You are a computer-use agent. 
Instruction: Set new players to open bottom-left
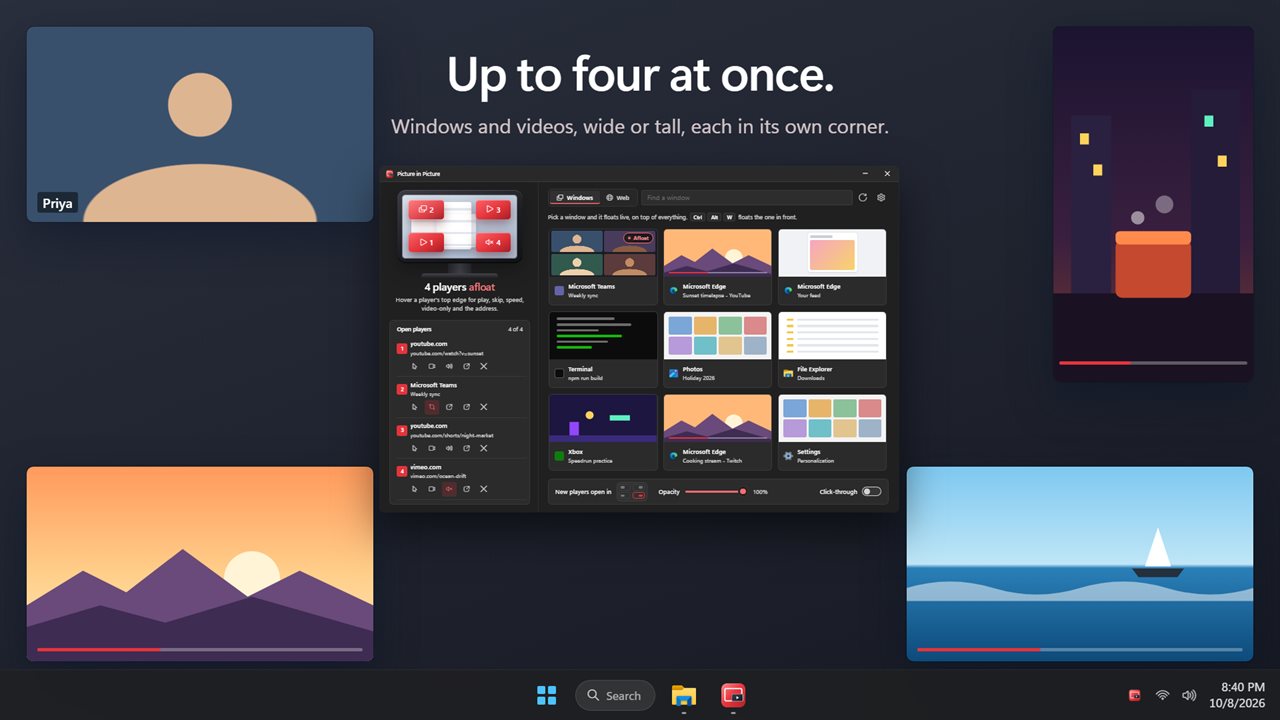(x=624, y=496)
